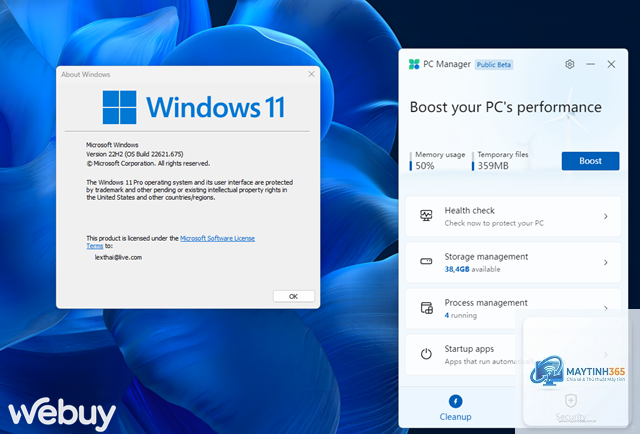Image resolution: width=640 pixels, height=434 pixels.
Task: Expand Health check chevron
Action: [606, 216]
